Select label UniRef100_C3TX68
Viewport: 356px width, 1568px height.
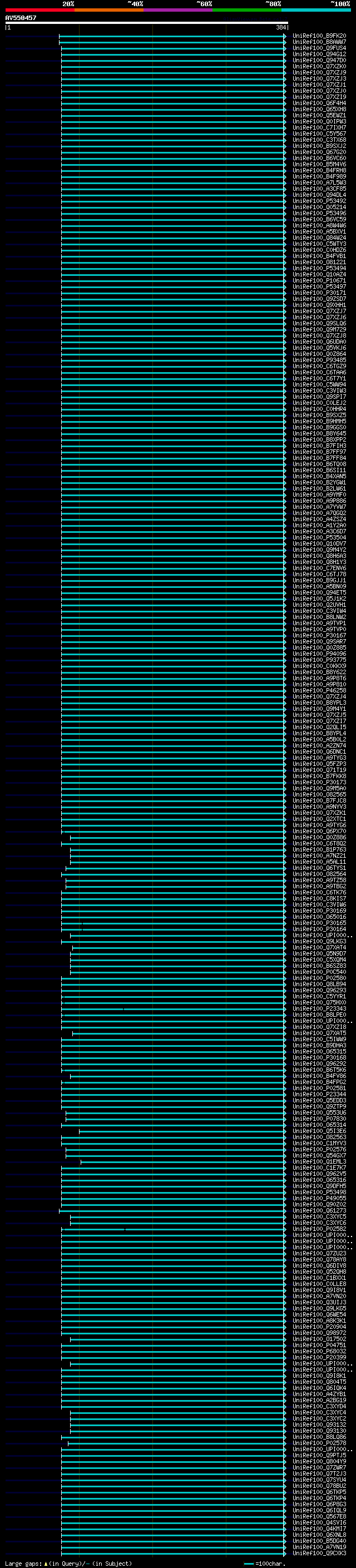tap(319, 140)
